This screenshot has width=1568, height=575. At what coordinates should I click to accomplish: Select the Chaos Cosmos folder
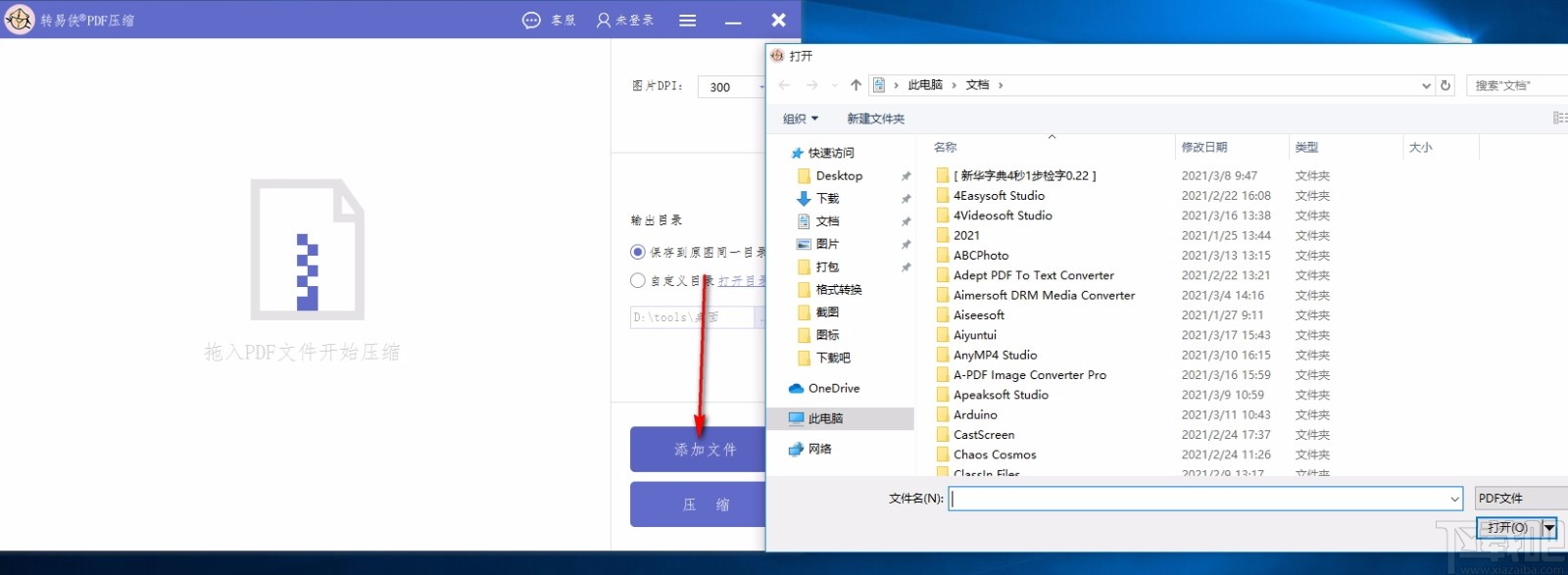point(995,455)
